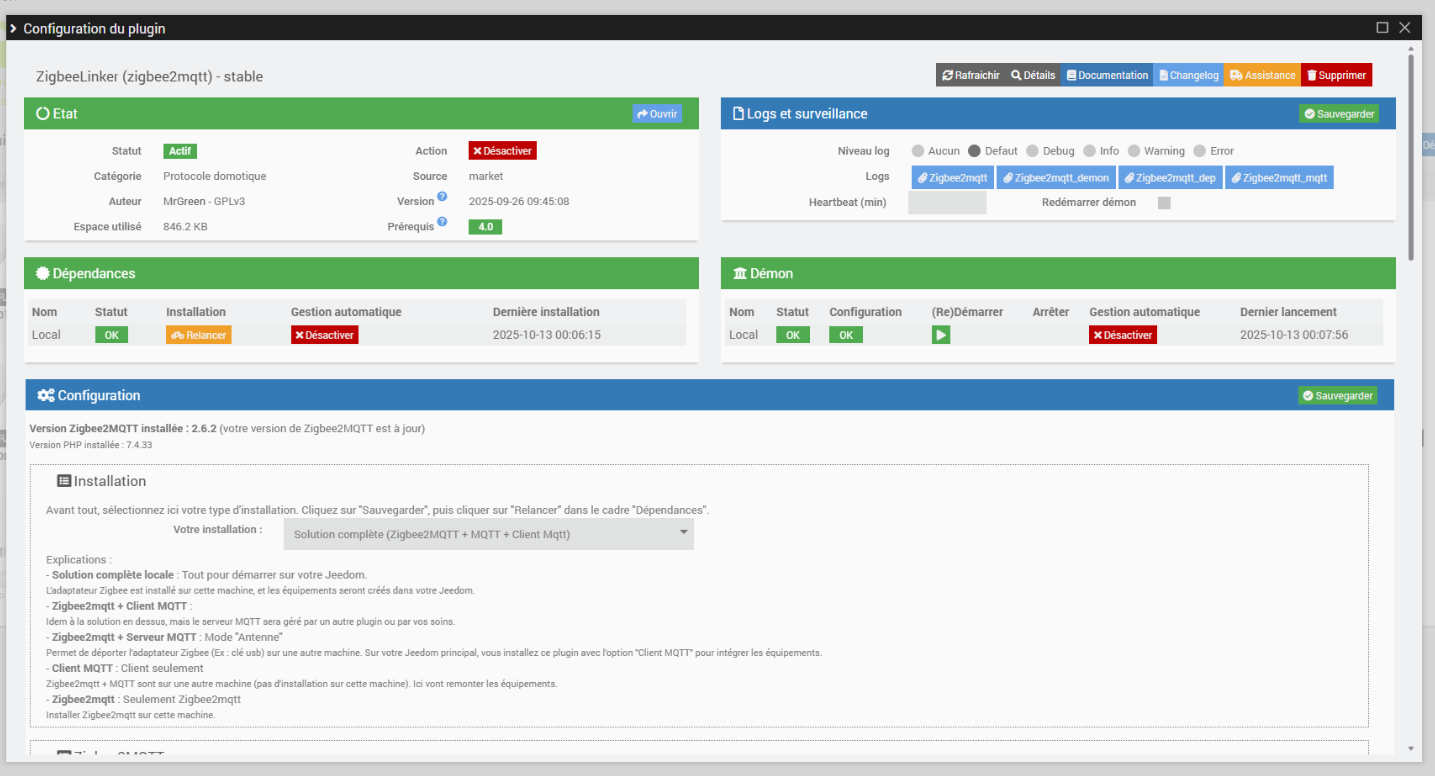1435x776 pixels.
Task: Click the dialog's vertical scrollbar
Action: point(1410,160)
